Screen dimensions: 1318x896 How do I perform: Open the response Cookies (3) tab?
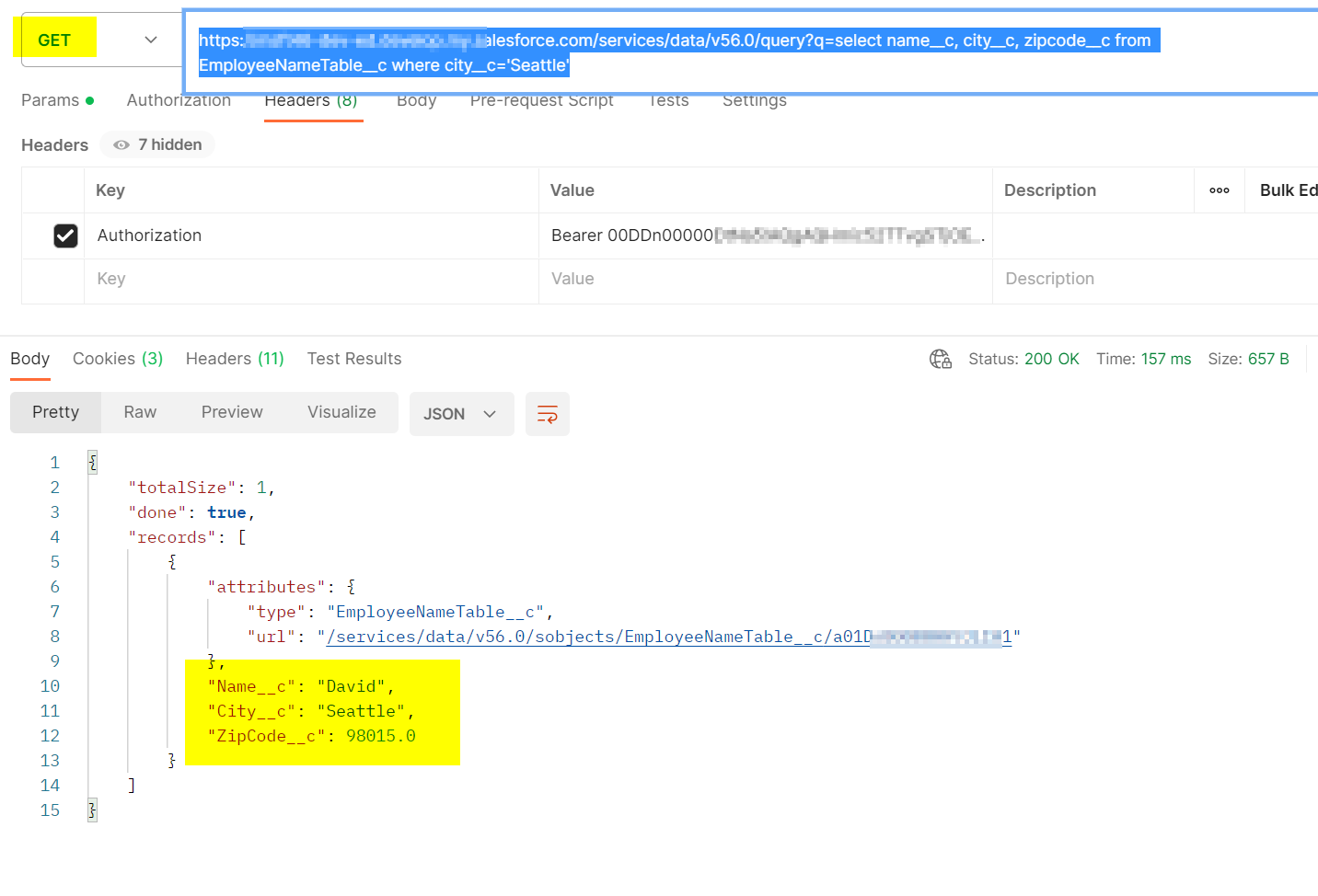[x=118, y=359]
